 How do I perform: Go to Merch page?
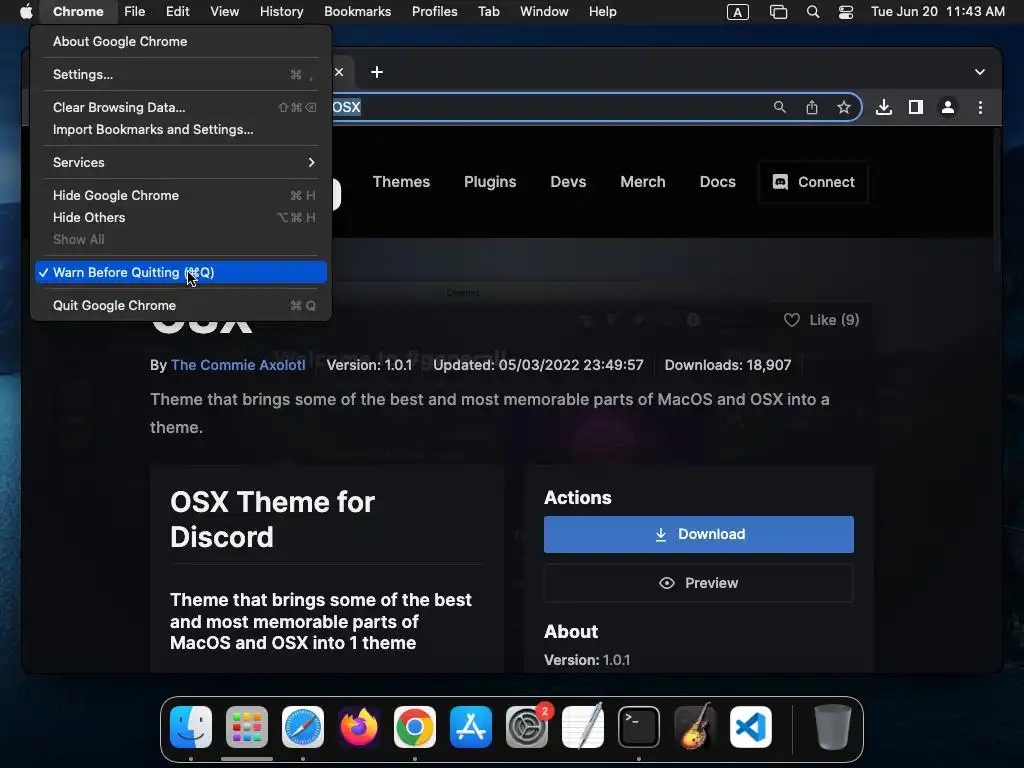[643, 182]
